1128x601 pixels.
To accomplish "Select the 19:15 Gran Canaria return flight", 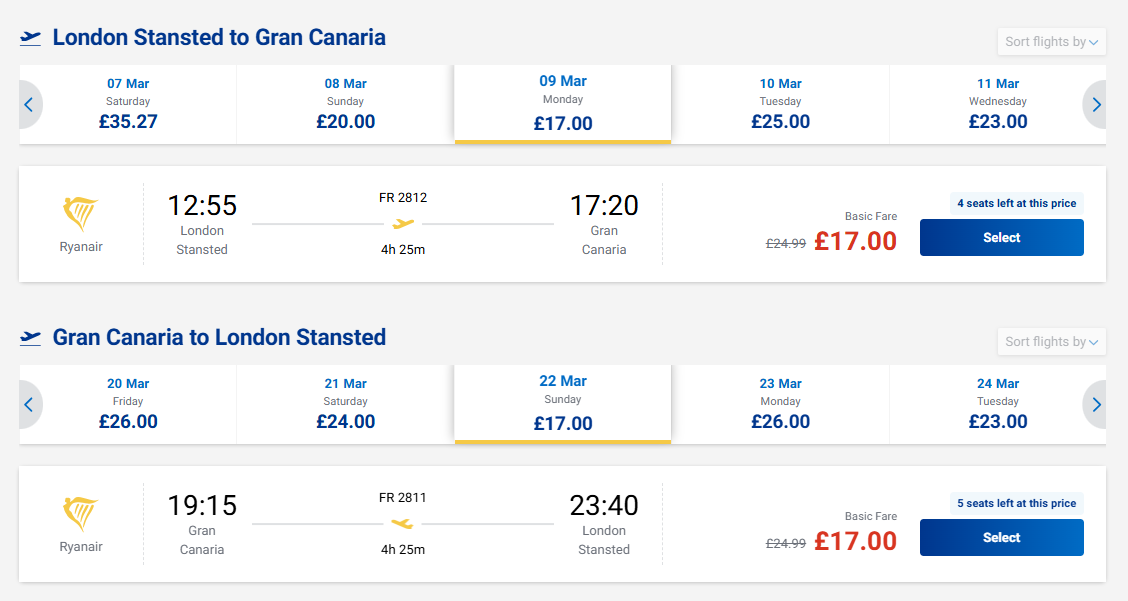I will tap(1001, 538).
